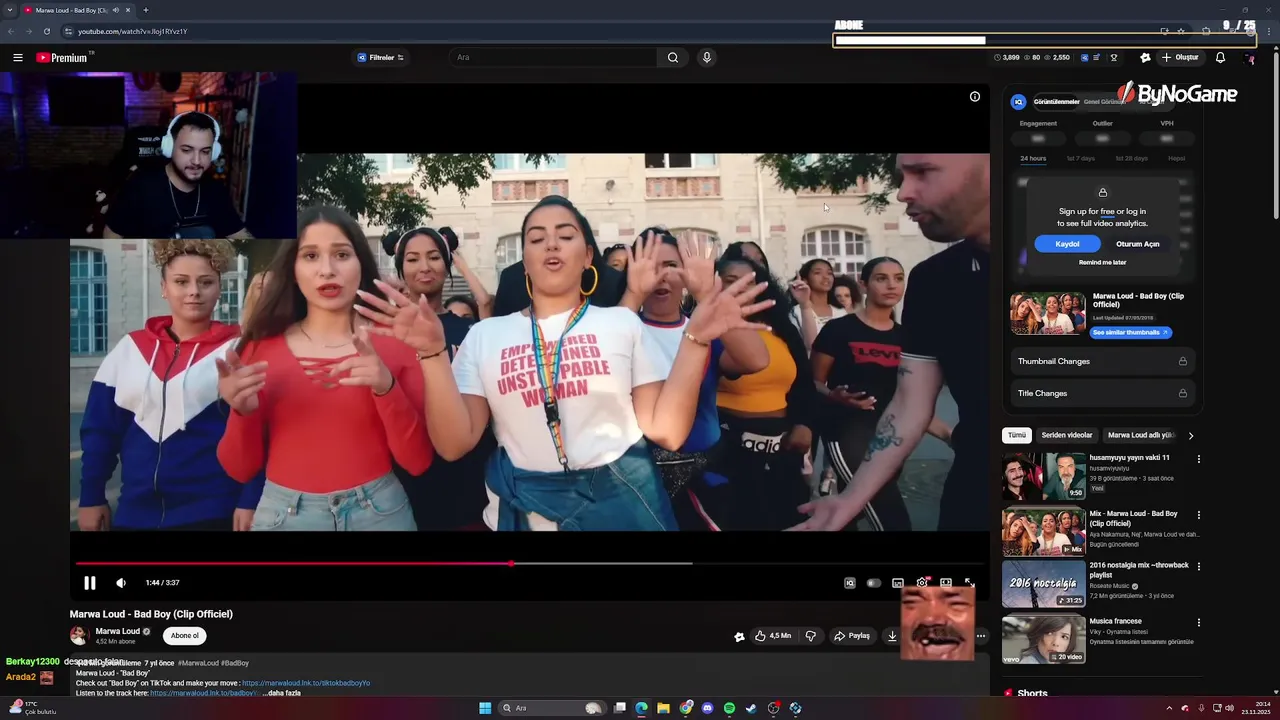Click See similar thumbnails button

(x=1130, y=332)
